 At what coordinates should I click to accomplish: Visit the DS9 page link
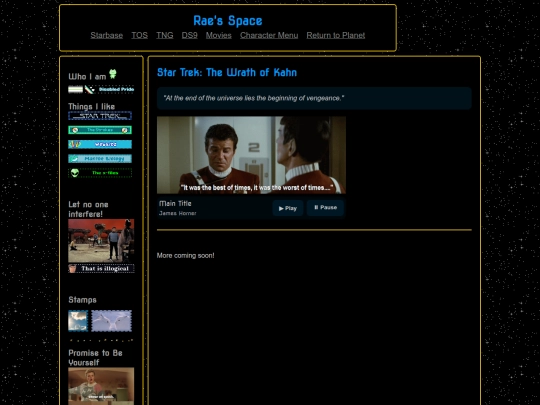click(x=189, y=35)
